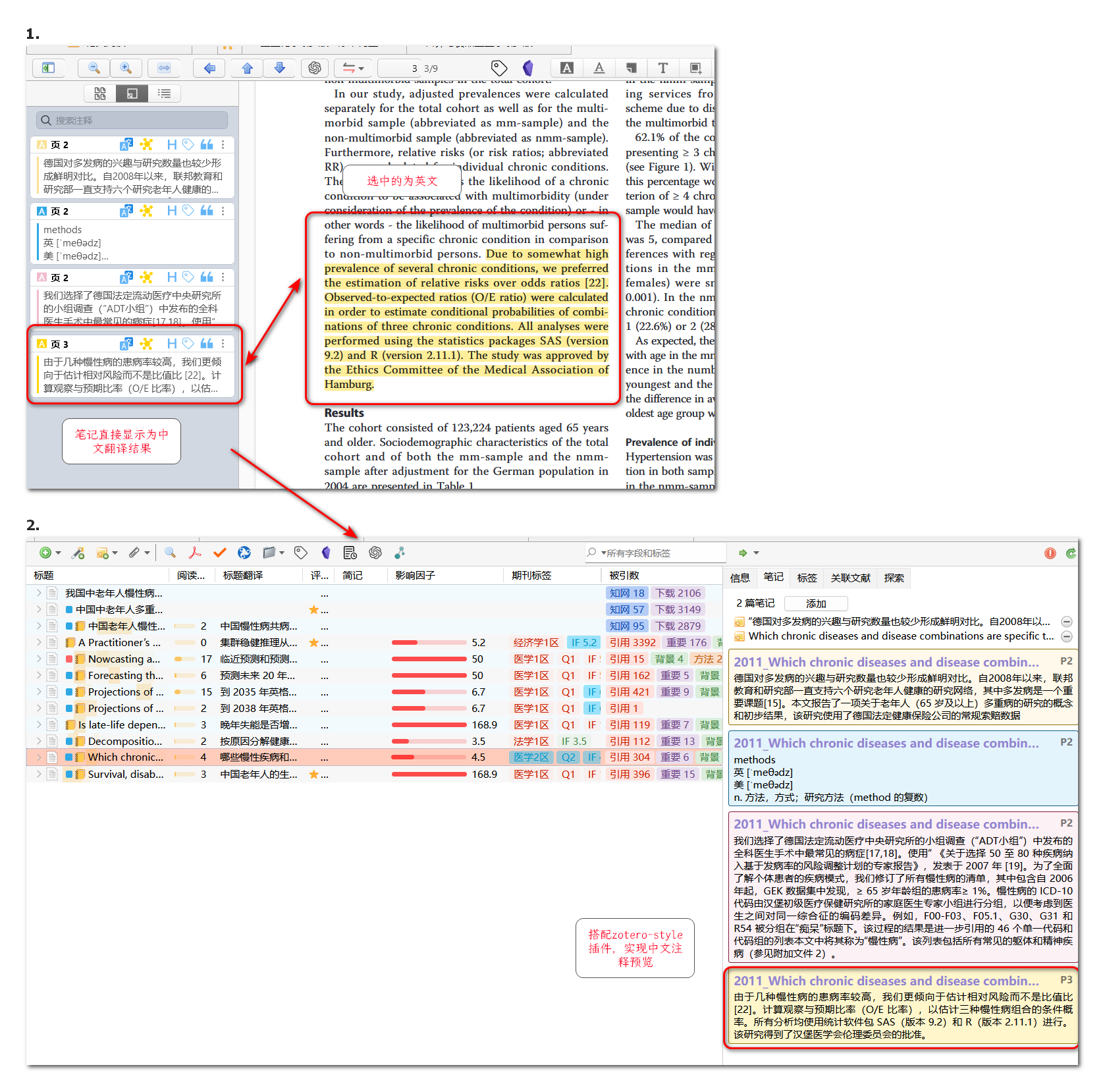Switch sidebar to annotations view

(x=132, y=94)
